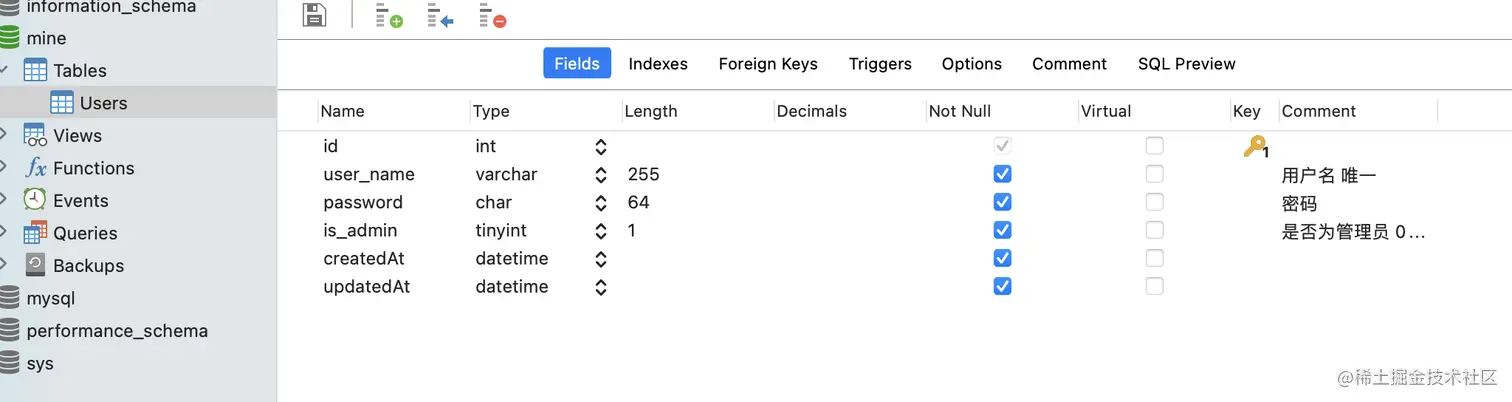Open type dropdown for user_name field

[x=600, y=175]
